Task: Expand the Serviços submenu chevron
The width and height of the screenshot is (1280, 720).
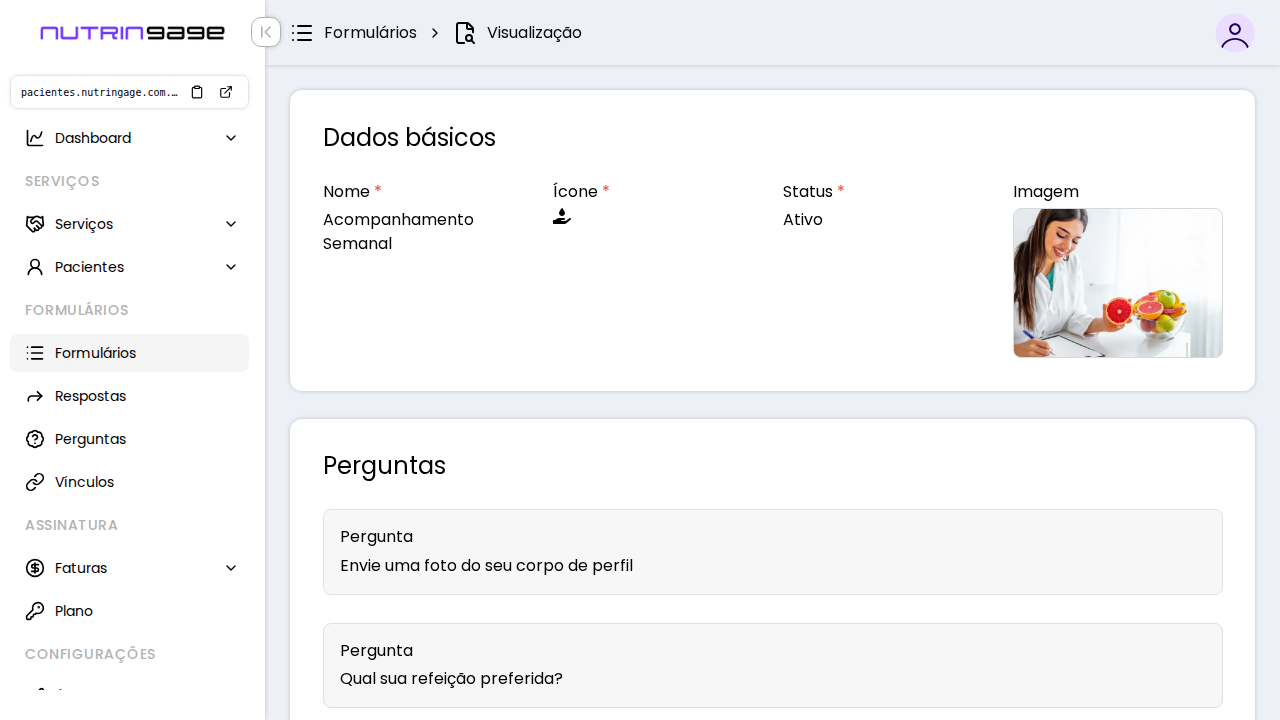Action: tap(231, 224)
